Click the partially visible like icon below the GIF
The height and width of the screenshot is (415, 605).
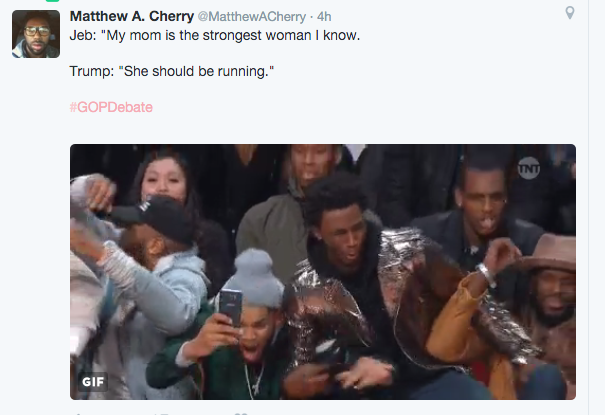pyautogui.click(x=238, y=412)
